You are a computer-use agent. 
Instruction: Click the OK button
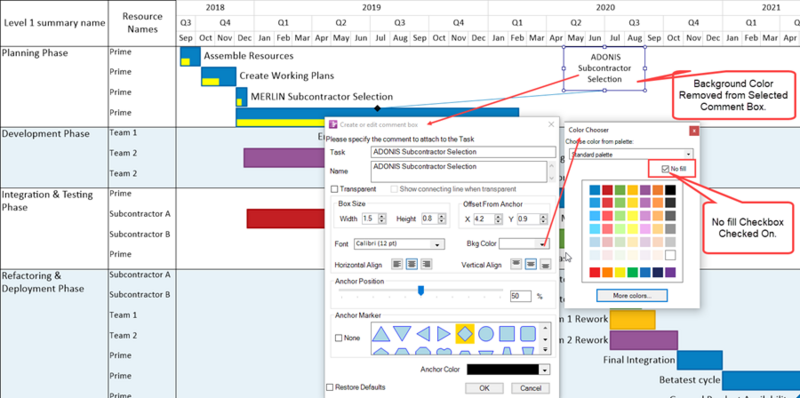484,388
